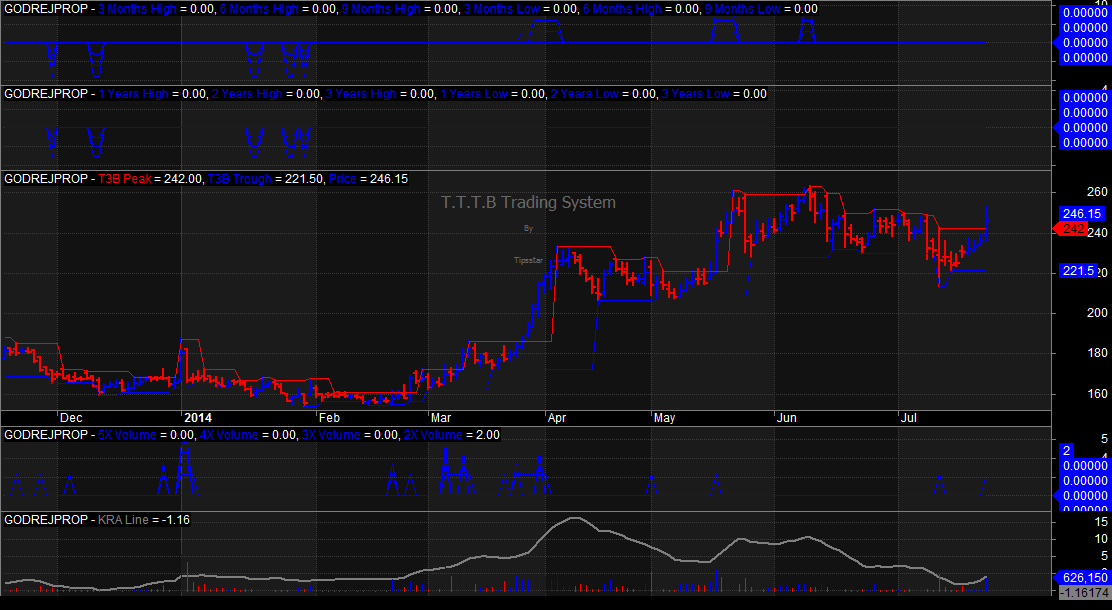Select the '2 Years Low' label
The width and height of the screenshot is (1112, 610).
tap(584, 94)
